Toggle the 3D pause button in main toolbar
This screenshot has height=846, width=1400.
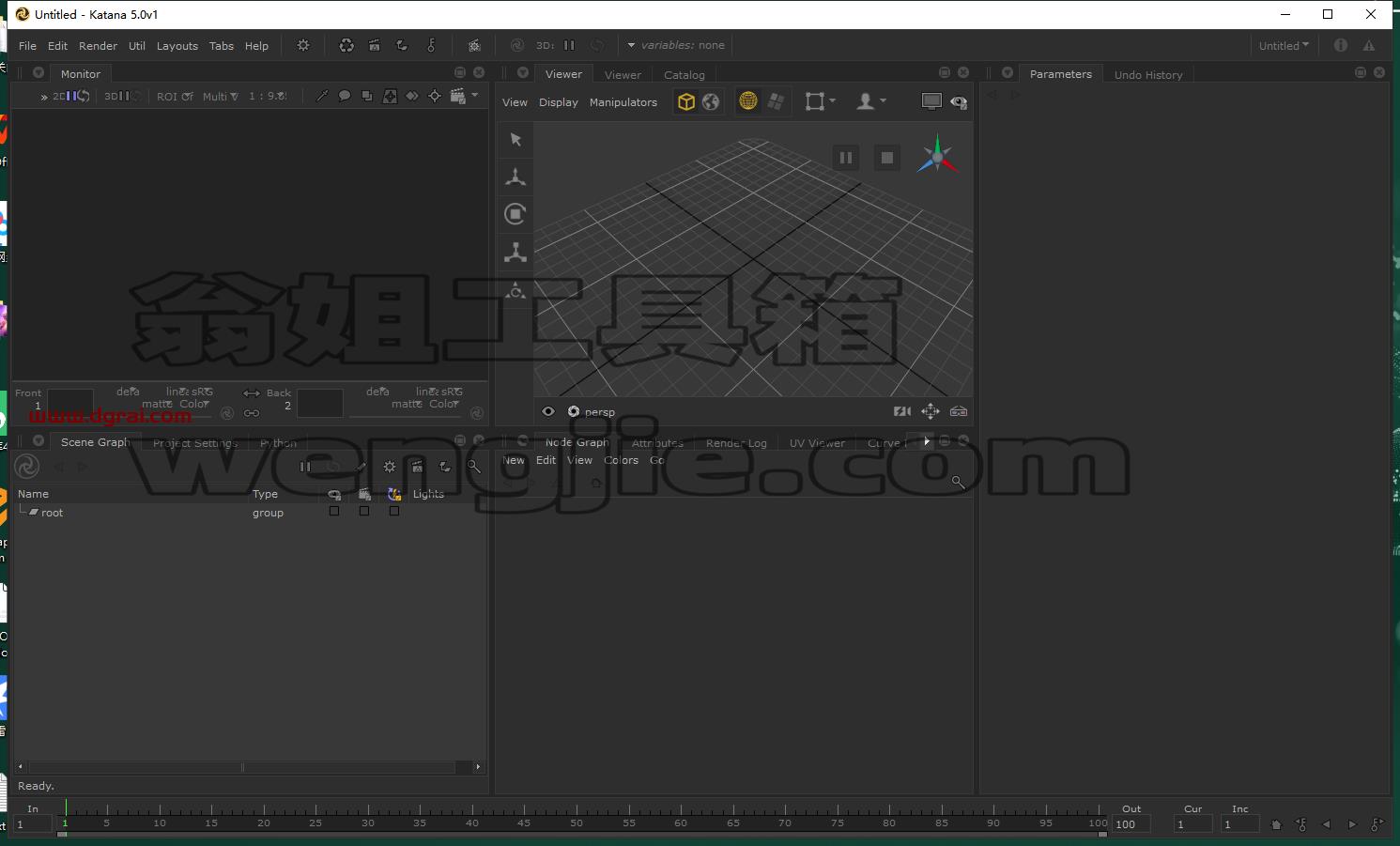click(569, 45)
